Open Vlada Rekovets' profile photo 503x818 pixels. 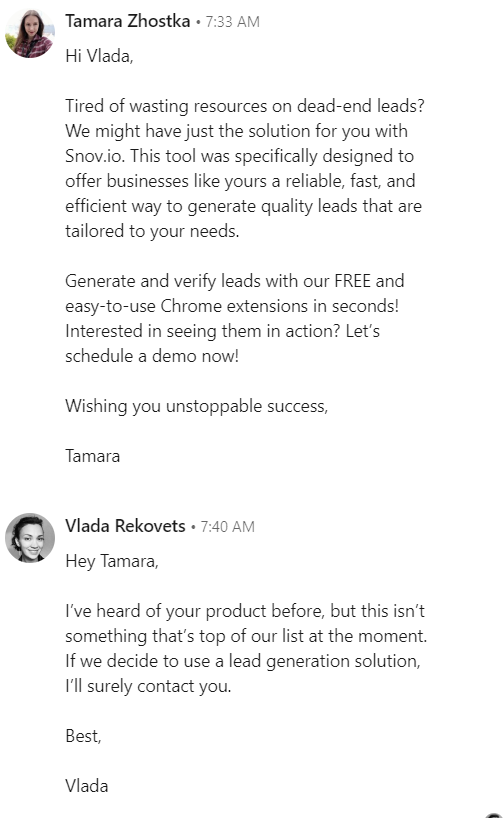(x=30, y=538)
